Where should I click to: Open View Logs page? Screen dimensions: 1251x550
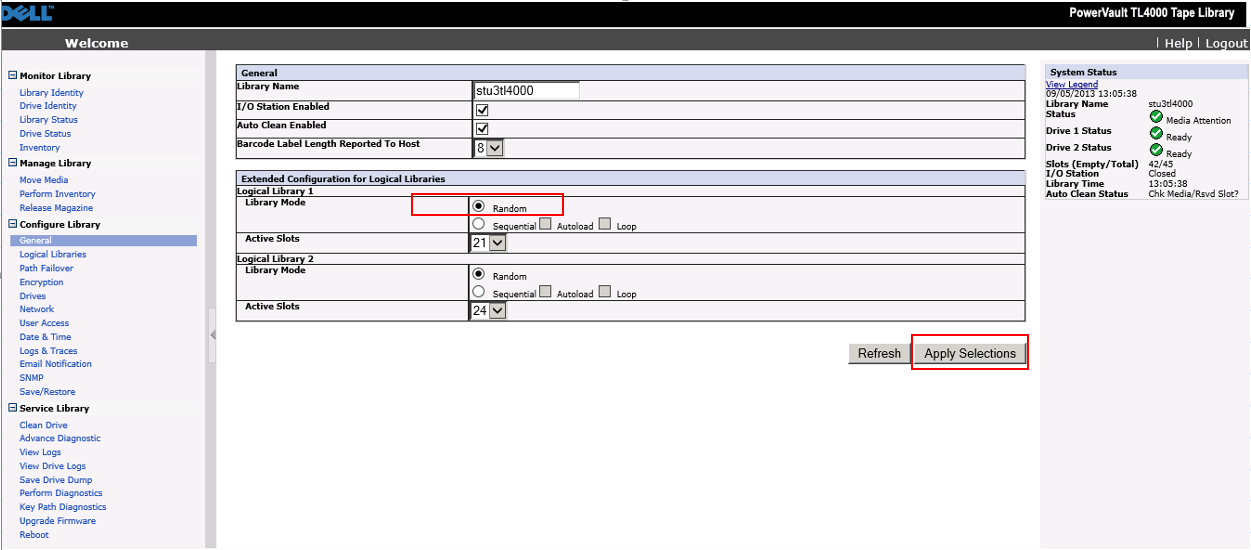point(40,453)
